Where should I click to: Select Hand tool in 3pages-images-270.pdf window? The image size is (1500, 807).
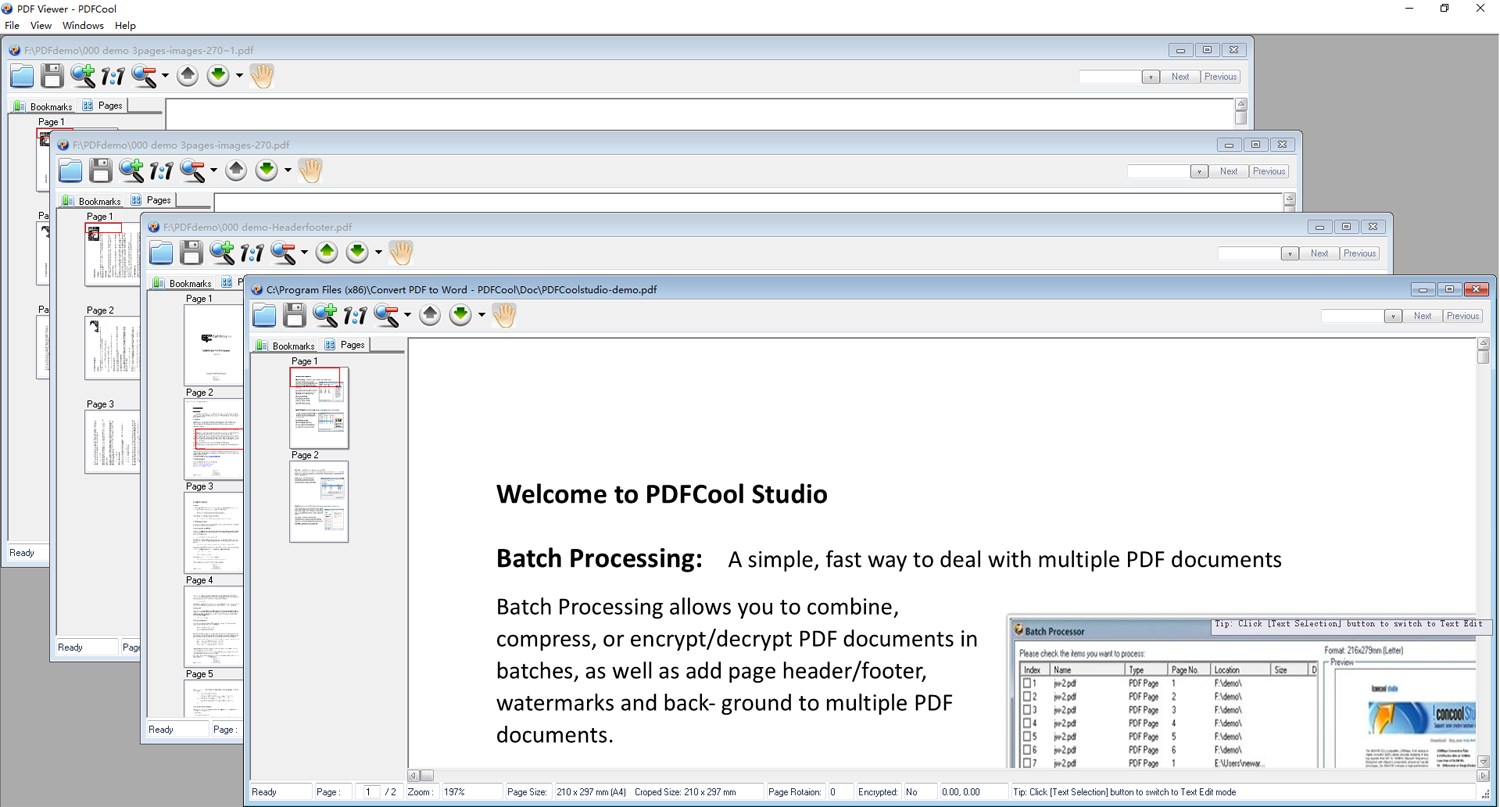(310, 170)
